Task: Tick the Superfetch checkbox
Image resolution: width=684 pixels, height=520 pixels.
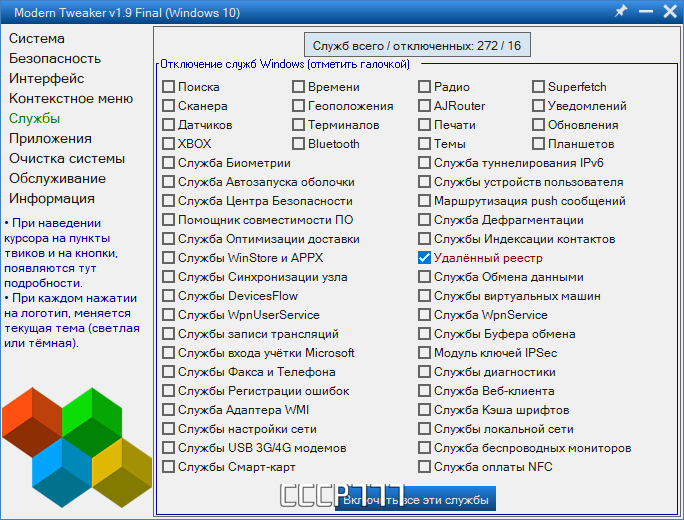Action: pyautogui.click(x=538, y=87)
